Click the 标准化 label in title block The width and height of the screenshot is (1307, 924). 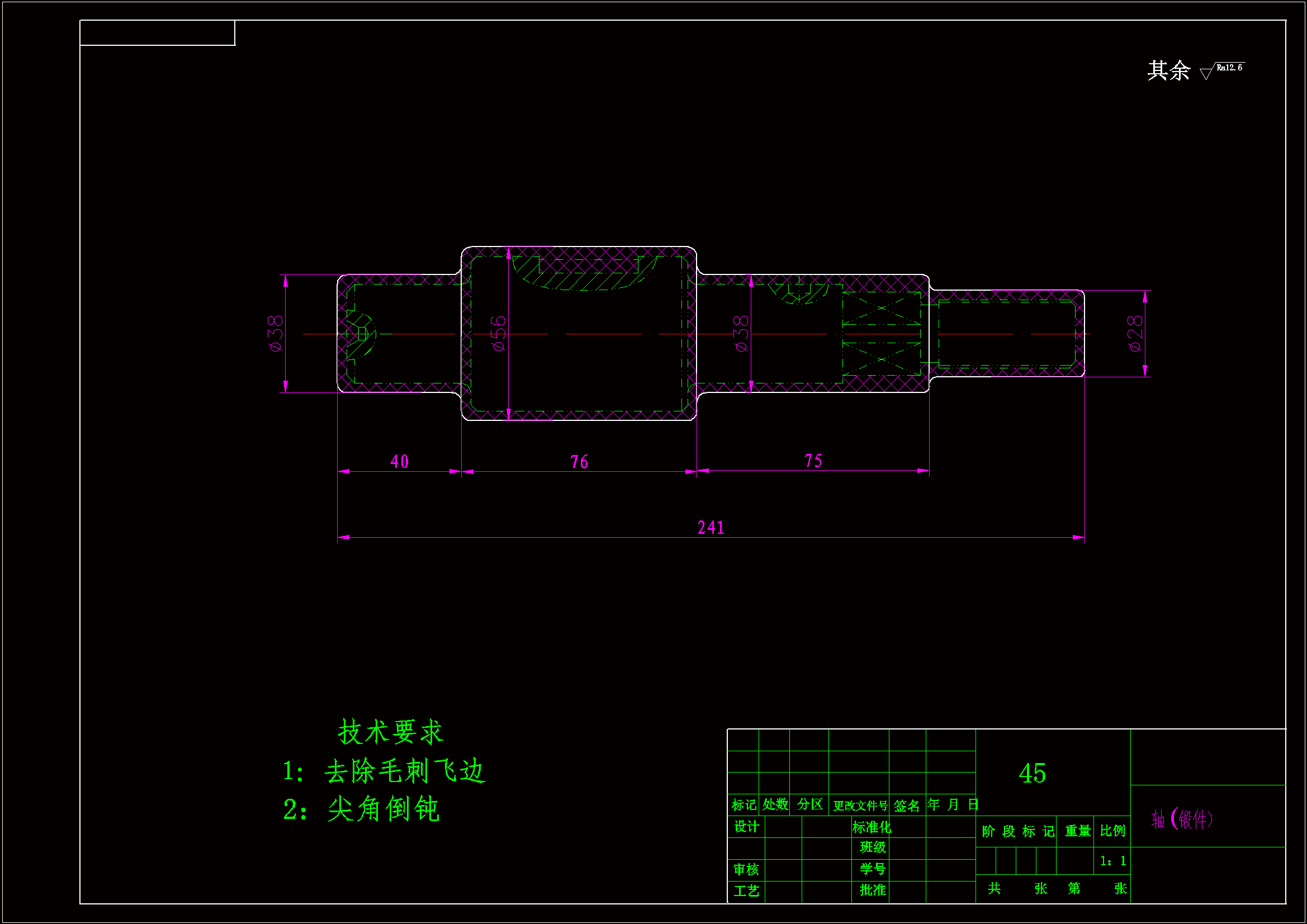pos(872,827)
